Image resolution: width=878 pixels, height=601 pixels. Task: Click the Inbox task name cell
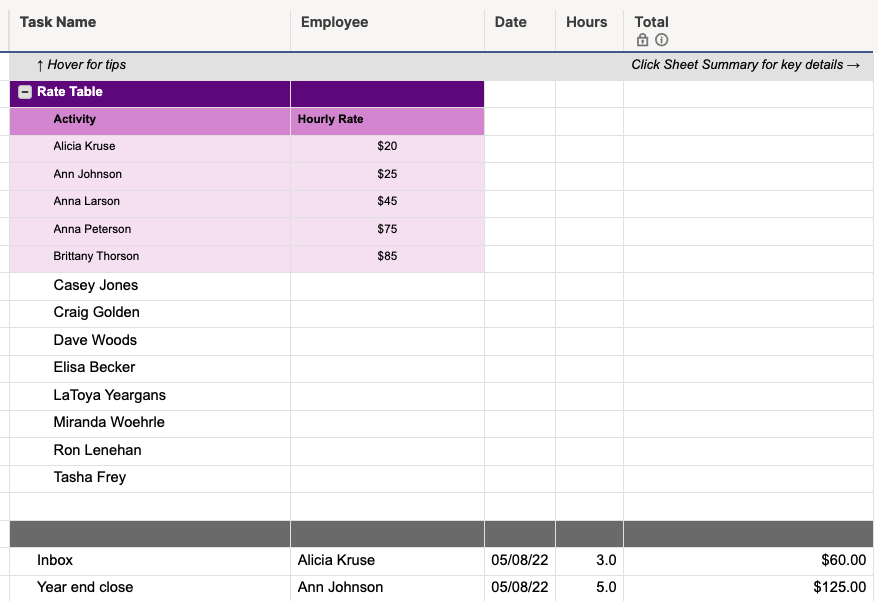point(55,560)
